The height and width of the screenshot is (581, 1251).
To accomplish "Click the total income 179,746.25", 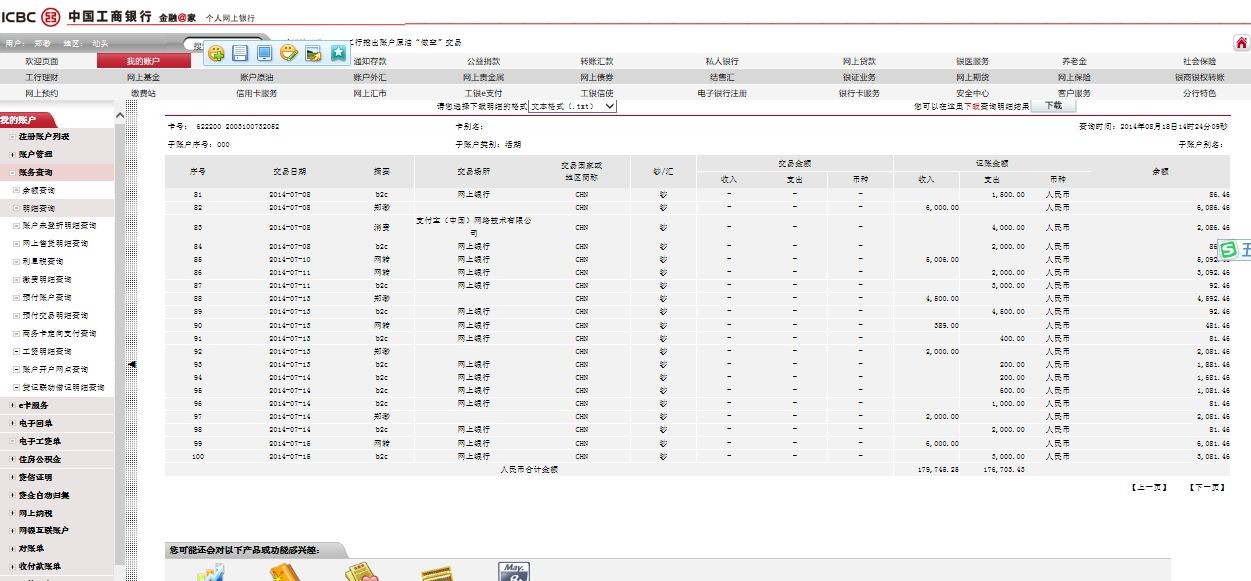I will (x=938, y=468).
